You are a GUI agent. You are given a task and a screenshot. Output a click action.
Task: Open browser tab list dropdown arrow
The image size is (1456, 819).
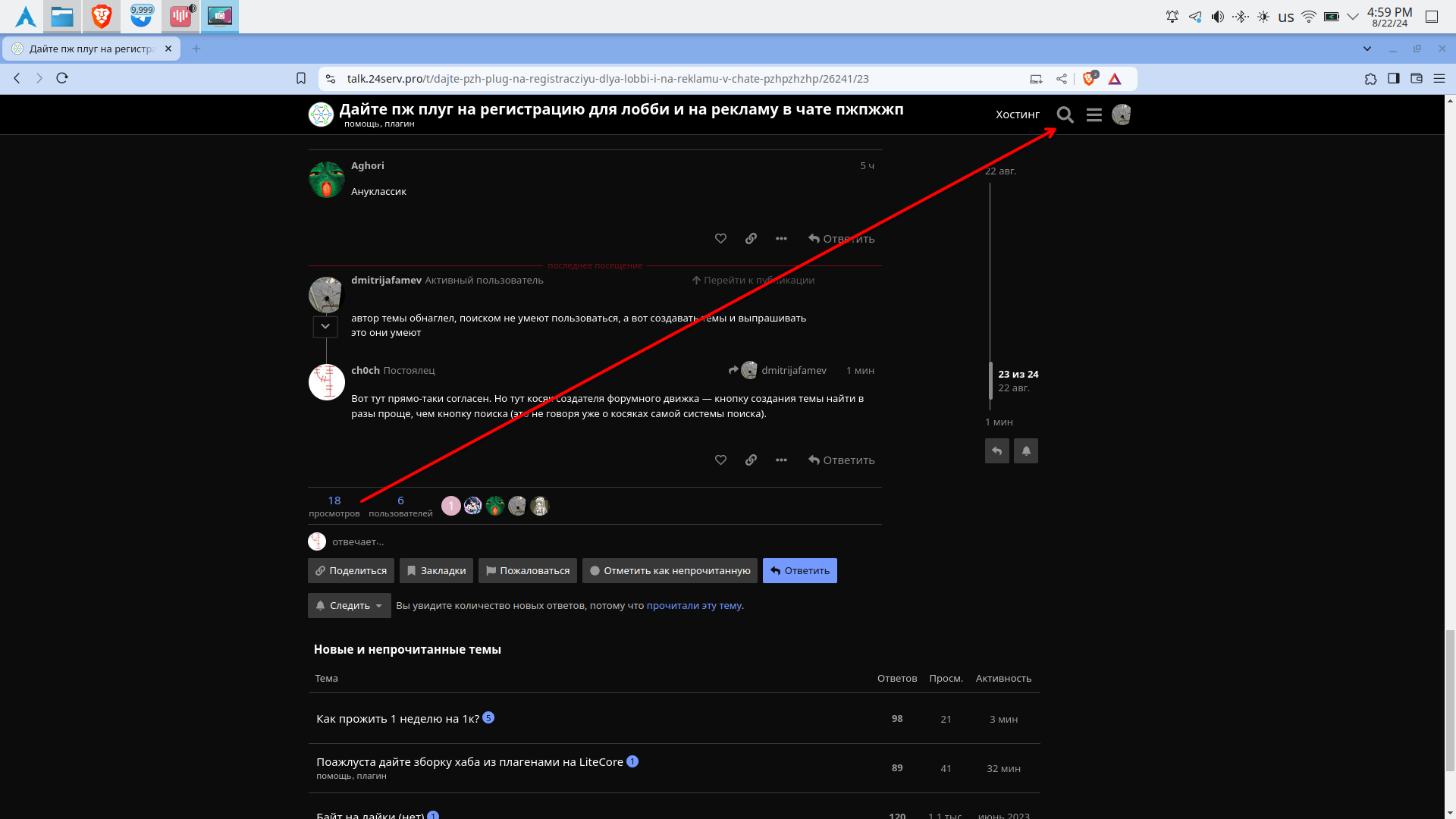click(1367, 49)
